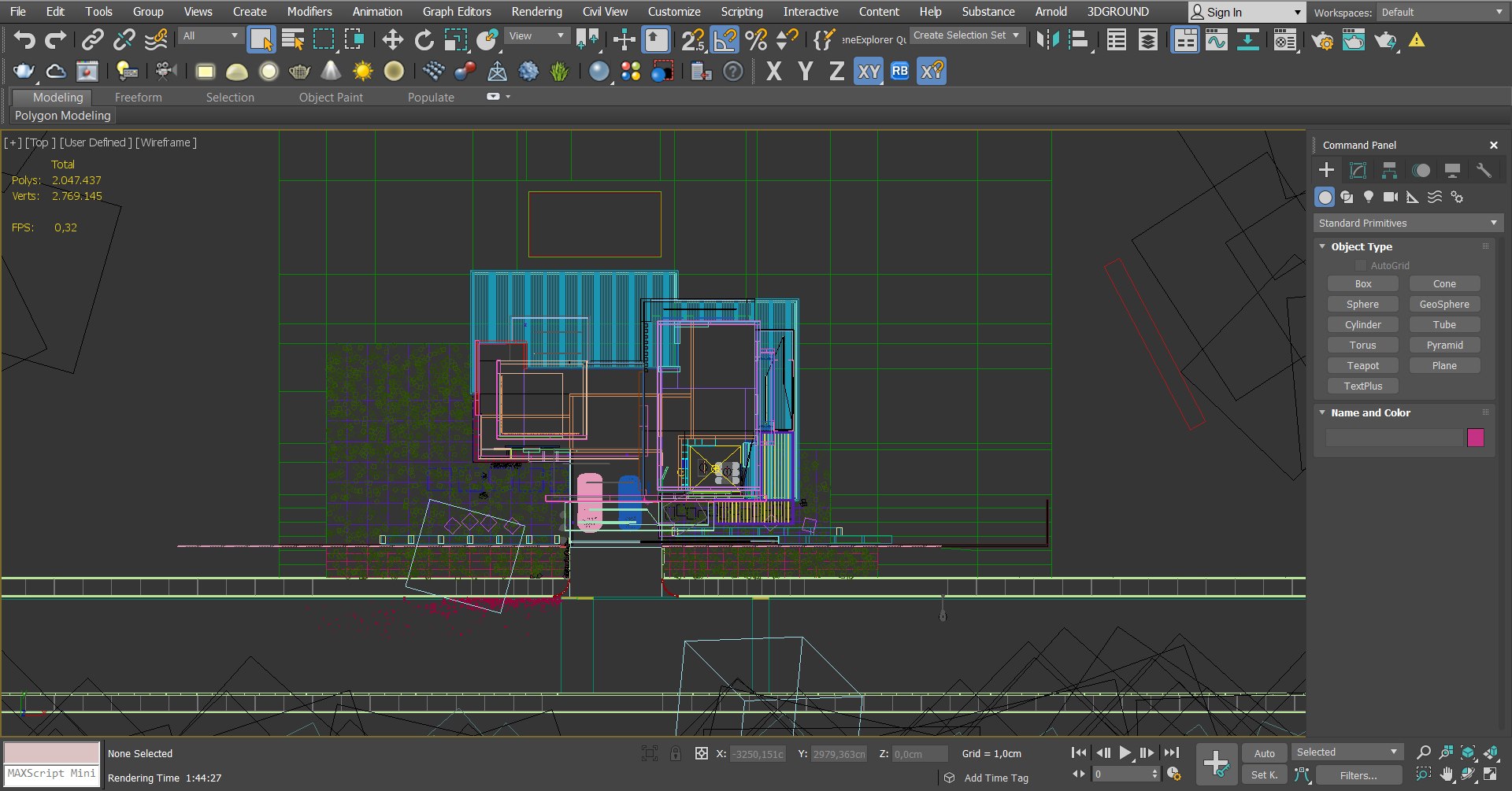Open the Workspaces Default dropdown

coord(1442,13)
